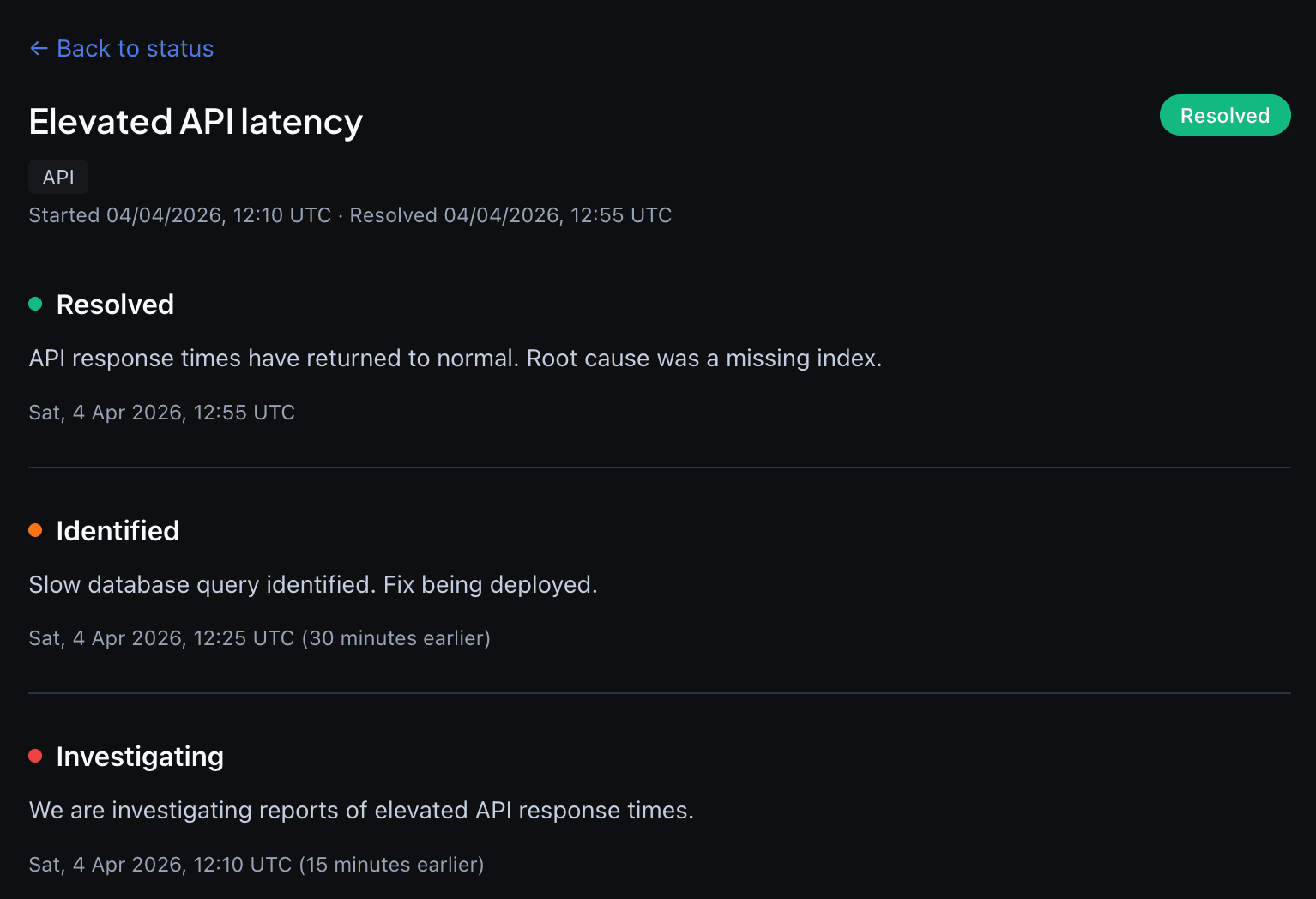The height and width of the screenshot is (899, 1316).
Task: Click the green status dot beside Resolved
Action: tap(35, 304)
